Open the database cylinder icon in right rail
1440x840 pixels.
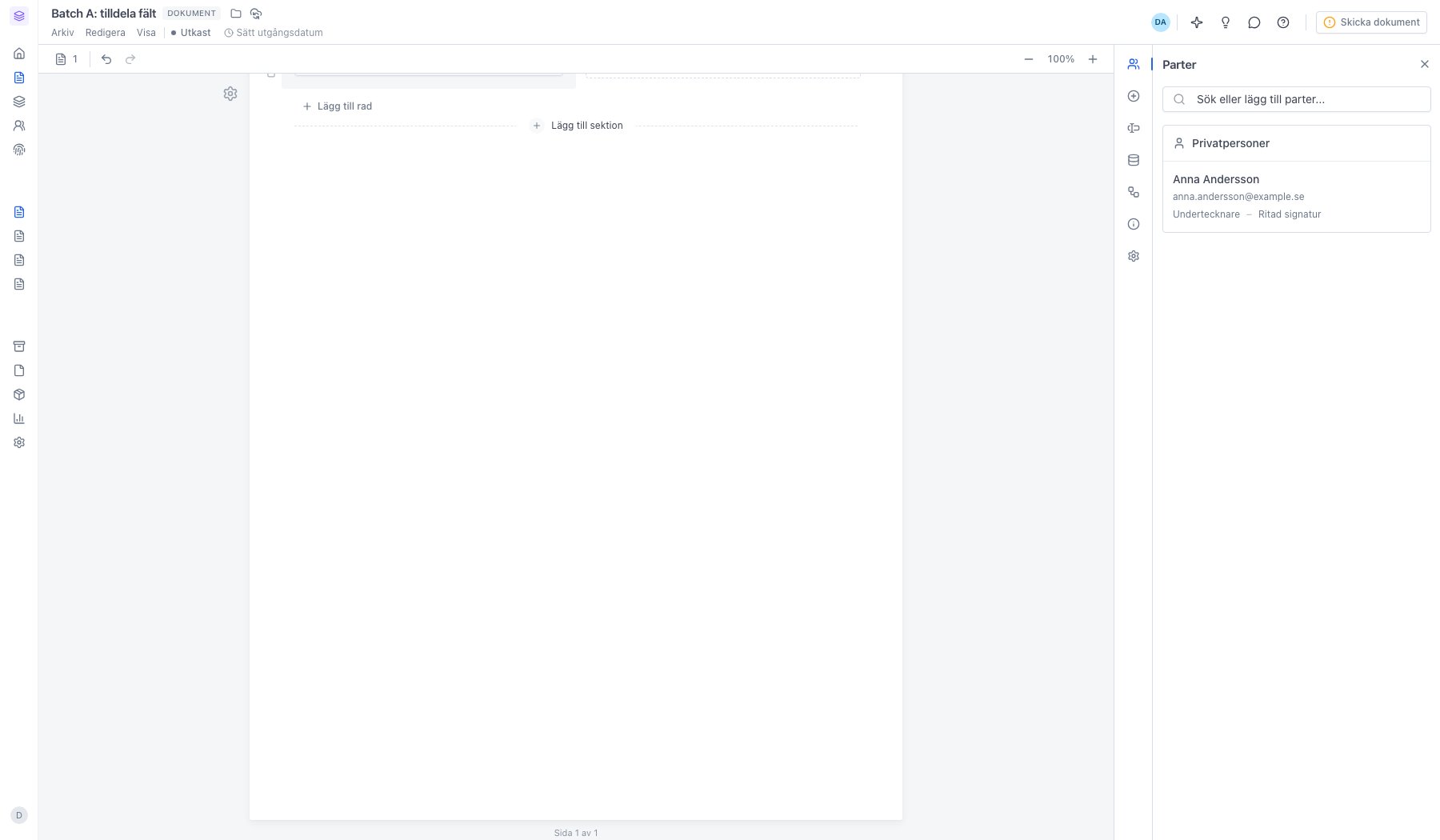[x=1134, y=160]
